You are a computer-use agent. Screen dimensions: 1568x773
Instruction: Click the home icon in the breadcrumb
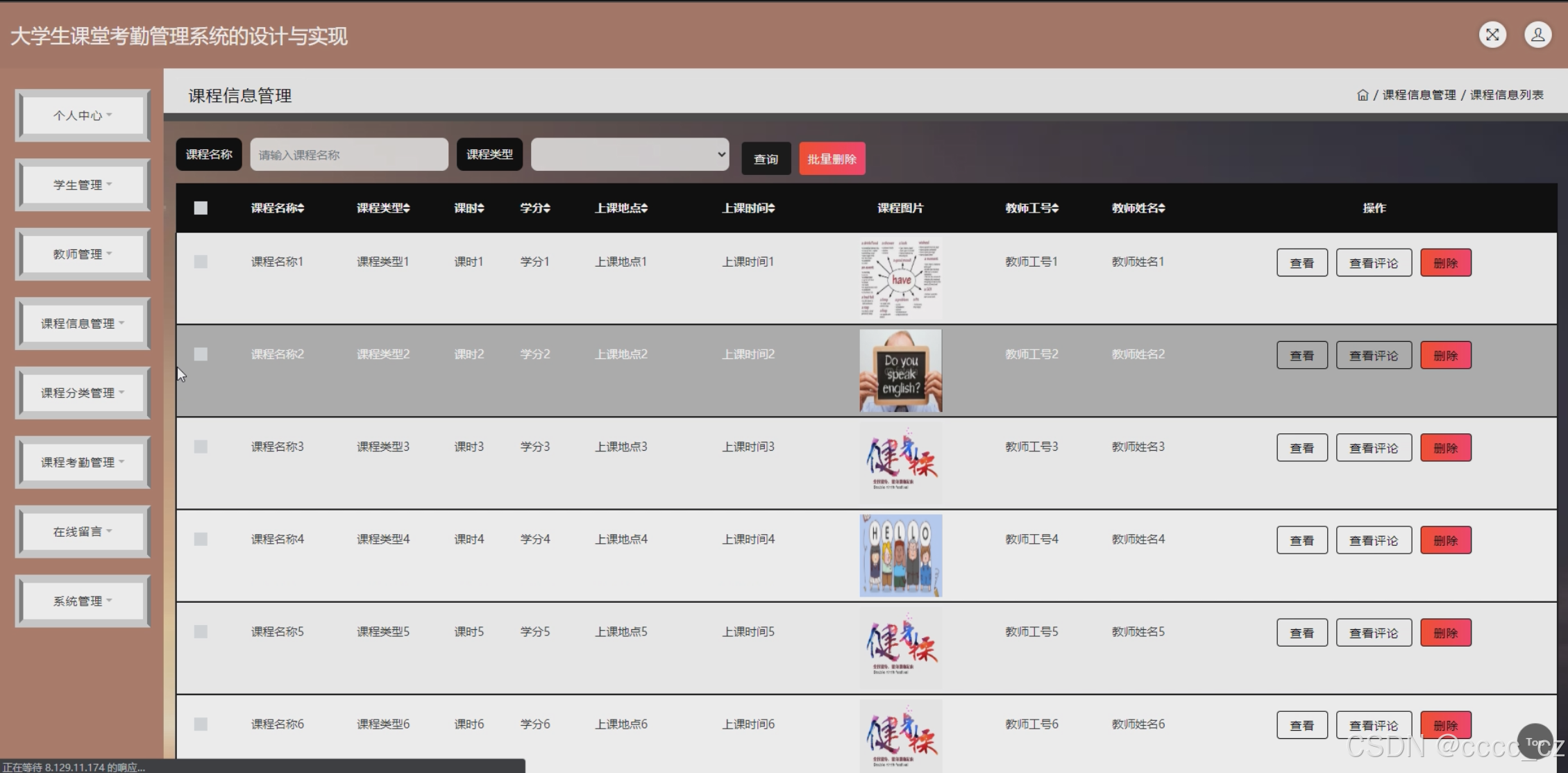click(1363, 95)
